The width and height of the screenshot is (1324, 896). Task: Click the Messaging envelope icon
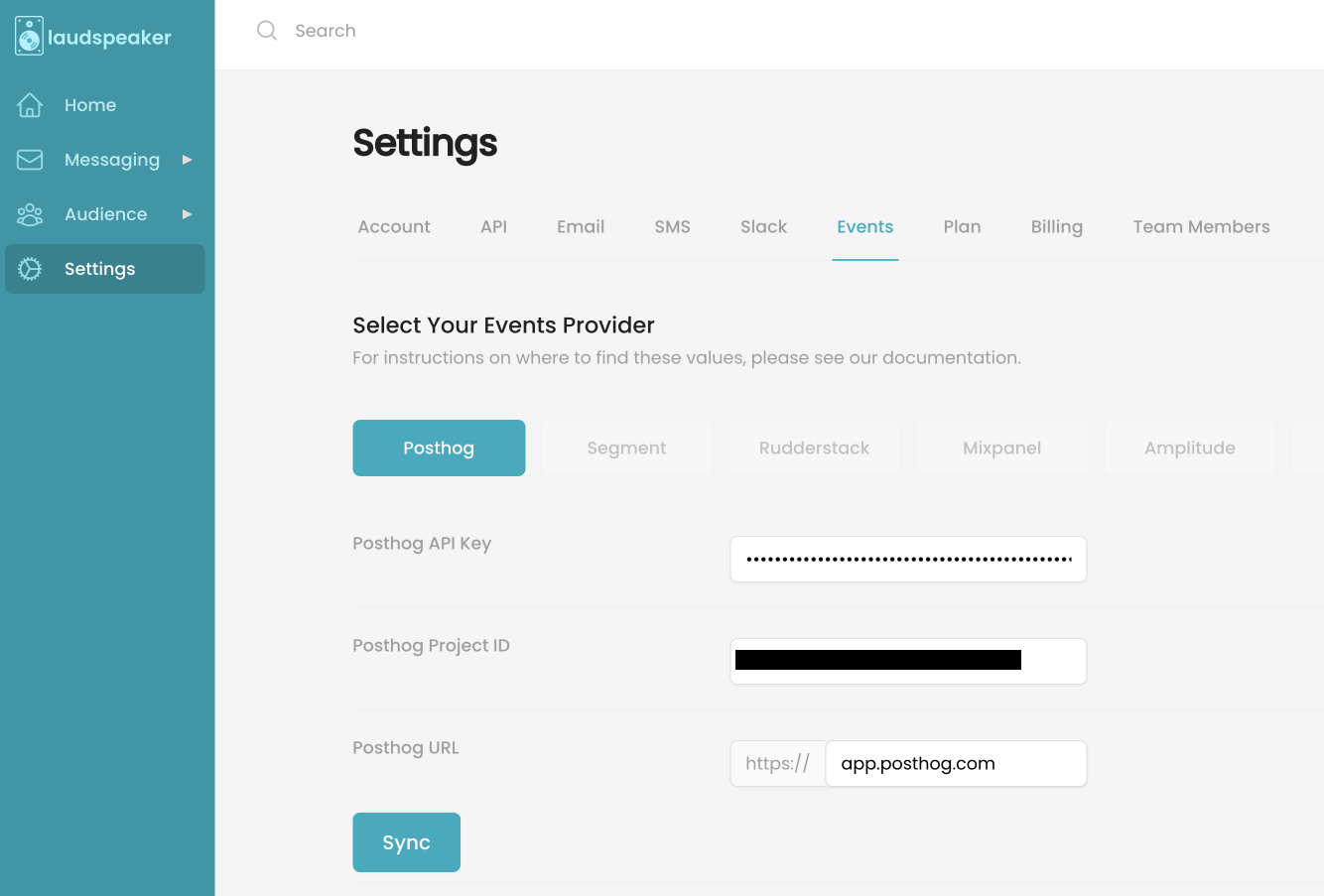point(30,160)
